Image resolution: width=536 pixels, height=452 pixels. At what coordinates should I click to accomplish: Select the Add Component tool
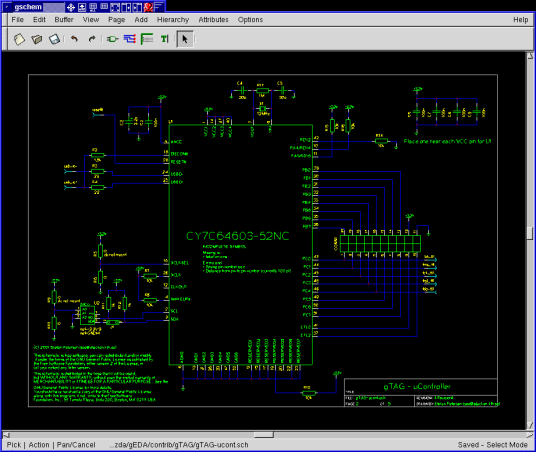pyautogui.click(x=112, y=39)
